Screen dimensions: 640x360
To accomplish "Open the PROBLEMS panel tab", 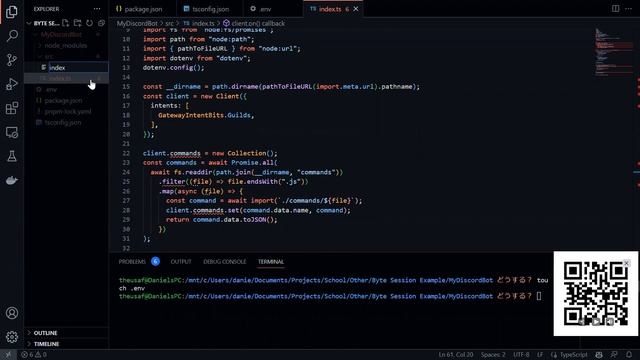I will tap(132, 262).
